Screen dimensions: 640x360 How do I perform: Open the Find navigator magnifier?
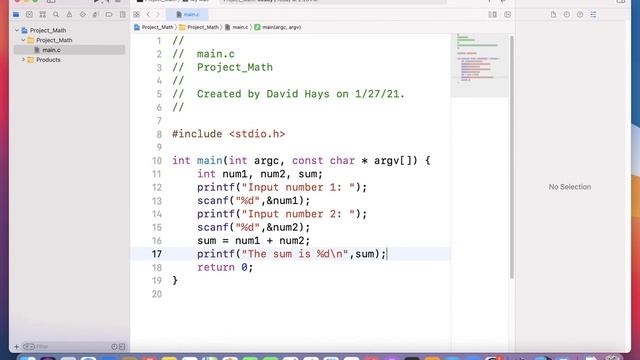56,14
